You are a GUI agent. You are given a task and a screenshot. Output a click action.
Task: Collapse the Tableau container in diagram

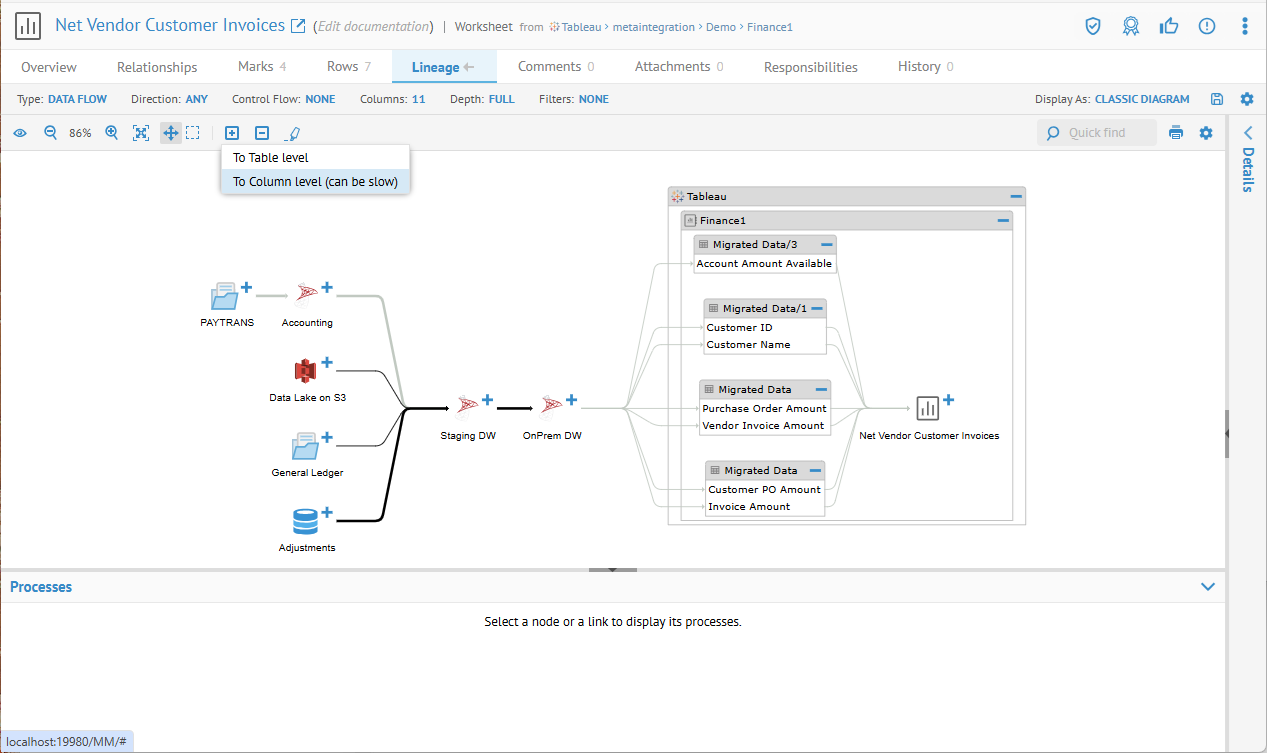[x=1016, y=197]
